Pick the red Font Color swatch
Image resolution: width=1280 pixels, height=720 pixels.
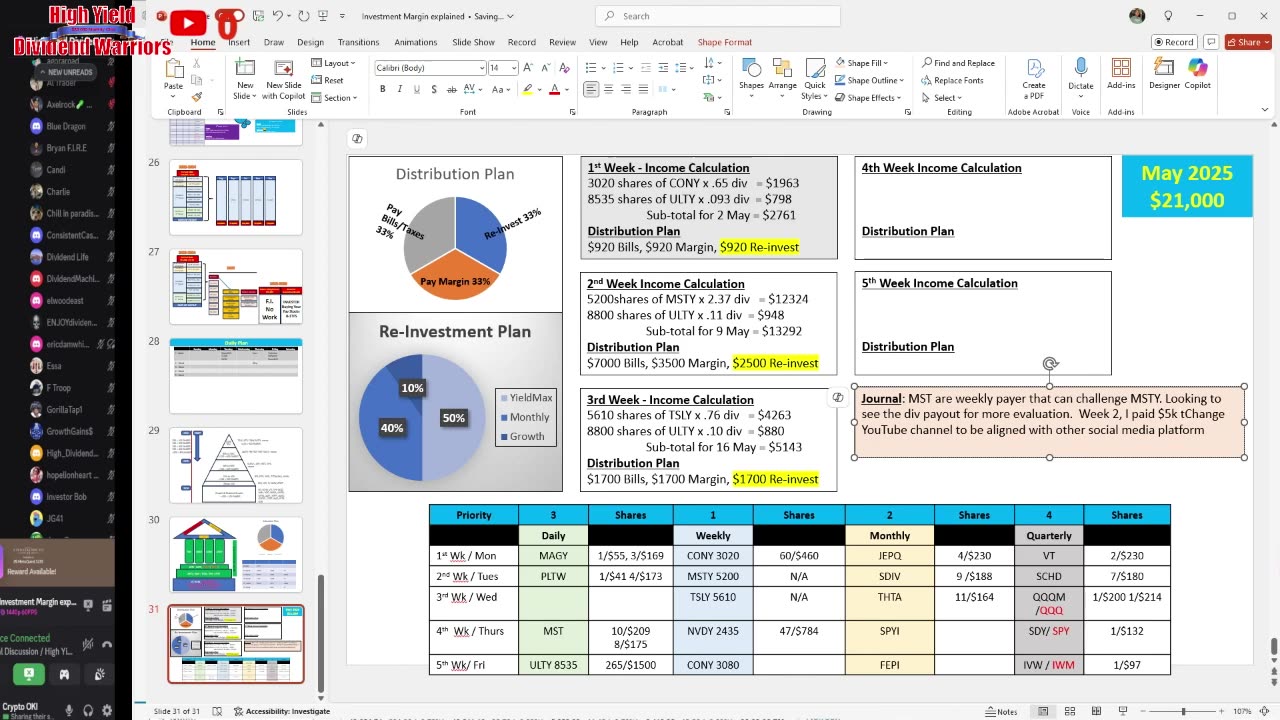point(554,90)
